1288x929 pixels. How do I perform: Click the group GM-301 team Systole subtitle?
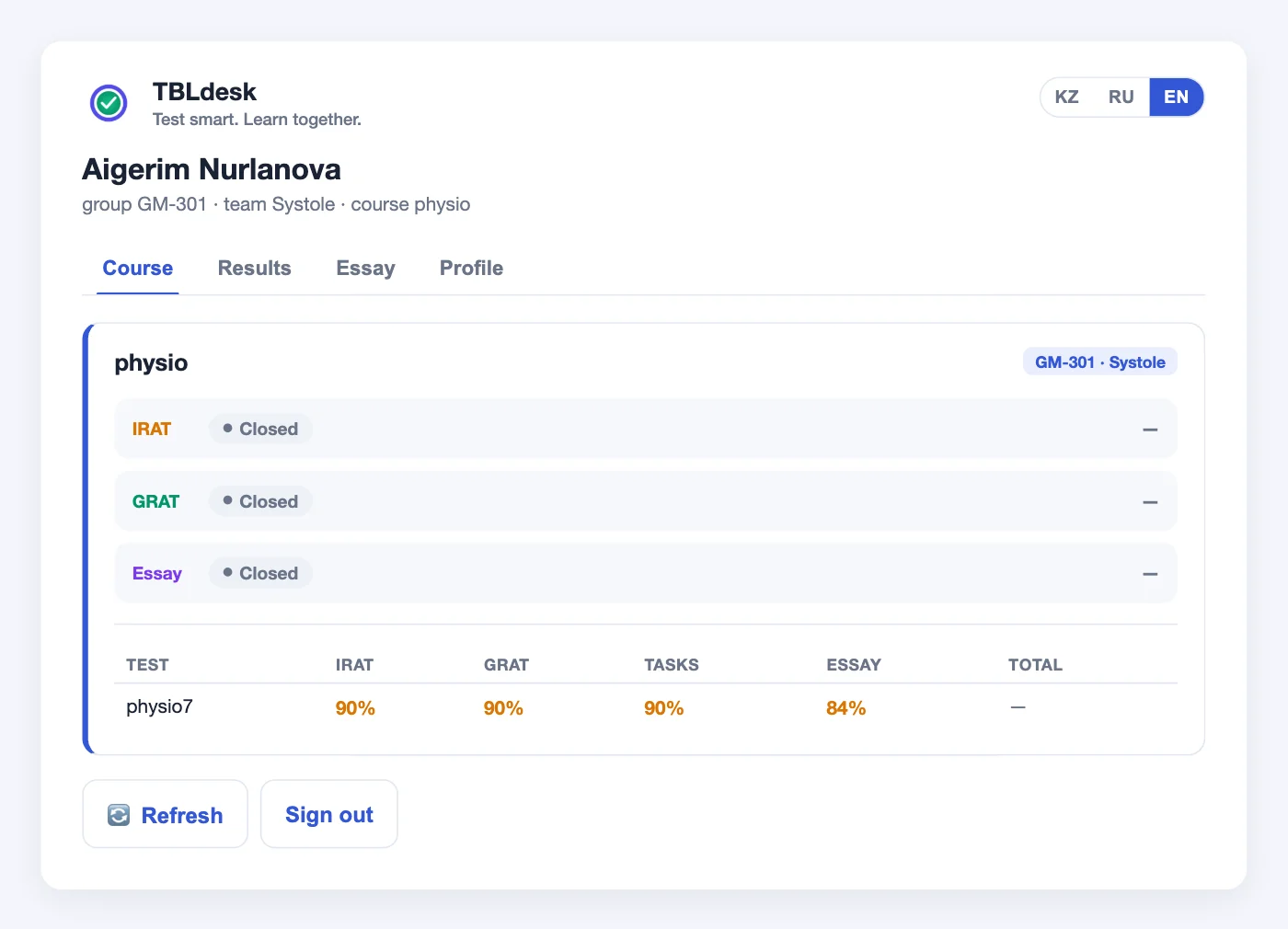tap(276, 204)
